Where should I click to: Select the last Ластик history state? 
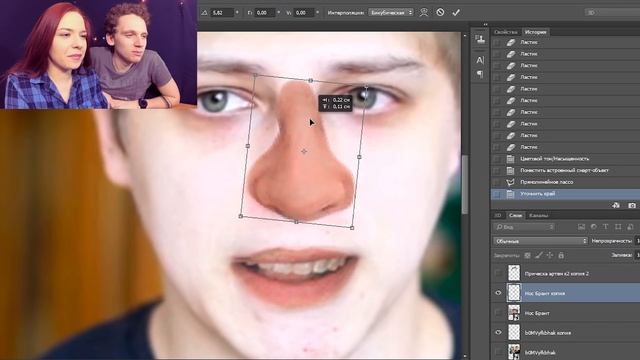565,147
